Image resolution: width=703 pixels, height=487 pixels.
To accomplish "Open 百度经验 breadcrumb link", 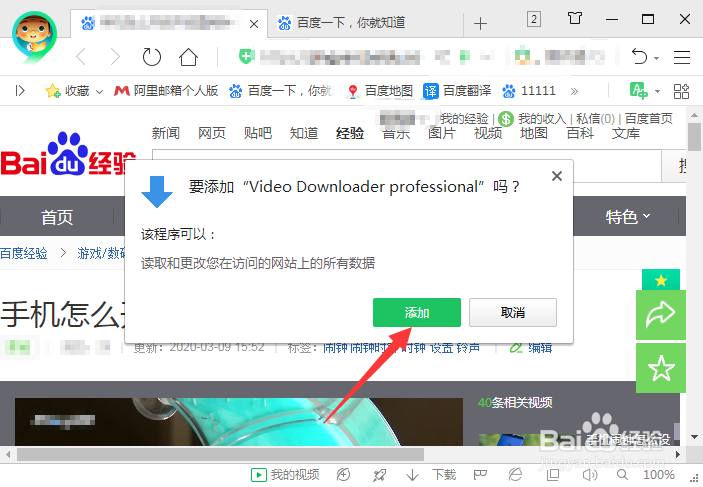I will (24, 253).
